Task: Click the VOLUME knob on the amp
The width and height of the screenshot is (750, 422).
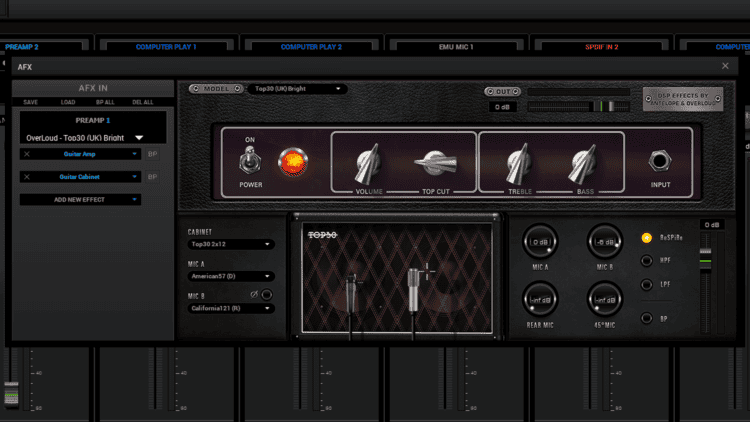Action: (368, 164)
